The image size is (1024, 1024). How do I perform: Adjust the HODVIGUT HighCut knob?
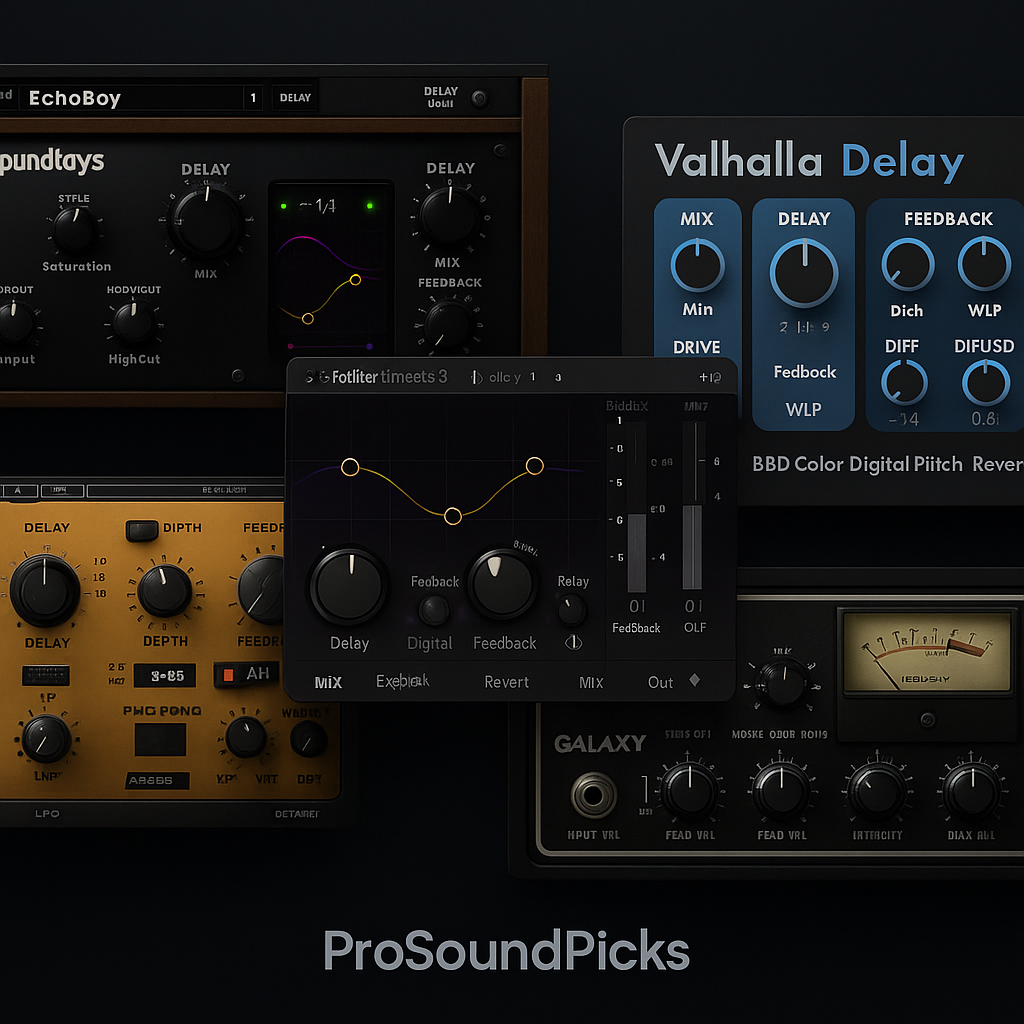tap(133, 322)
